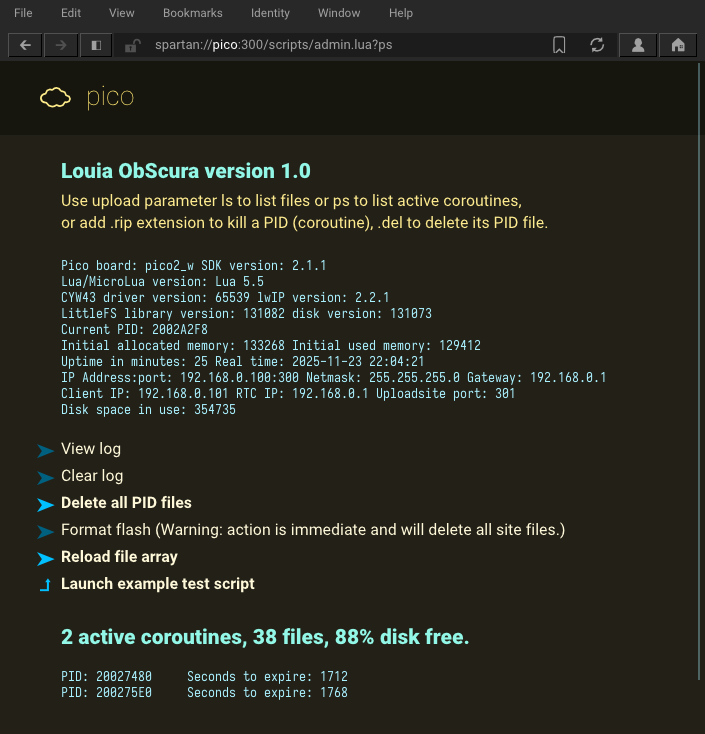This screenshot has width=705, height=734.
Task: Click the unlocked padlock security icon
Action: [132, 45]
